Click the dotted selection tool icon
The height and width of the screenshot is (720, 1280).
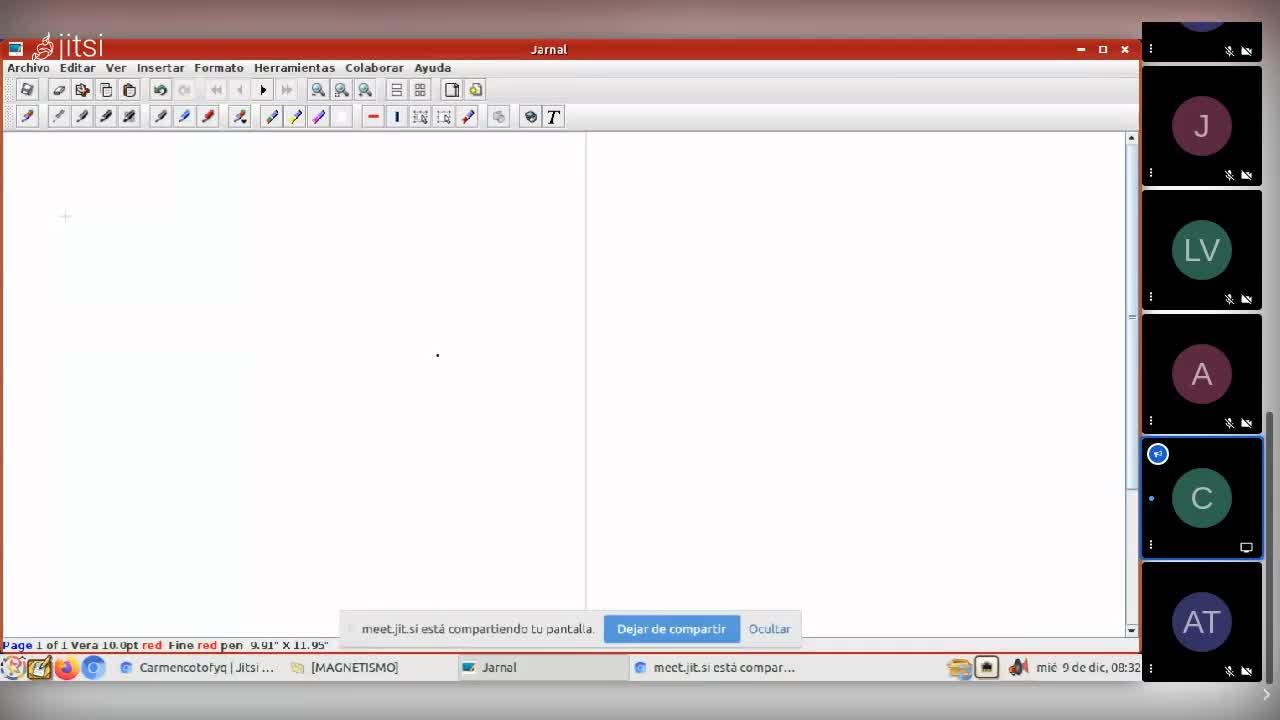click(x=420, y=117)
